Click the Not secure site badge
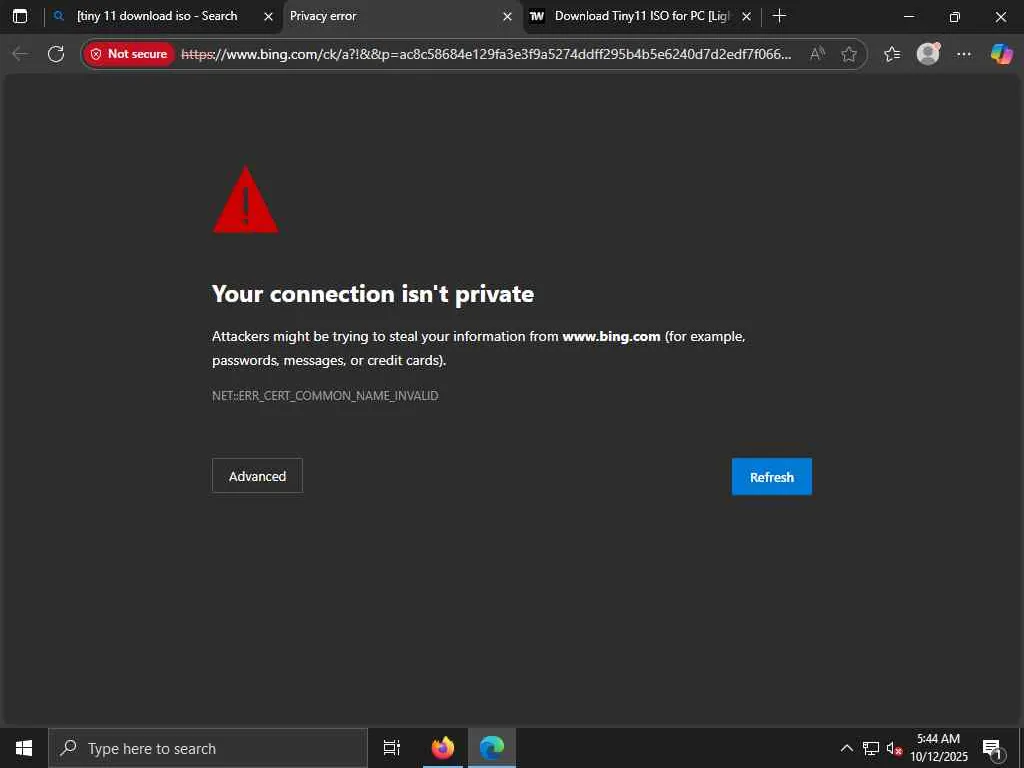The width and height of the screenshot is (1024, 768). [129, 54]
